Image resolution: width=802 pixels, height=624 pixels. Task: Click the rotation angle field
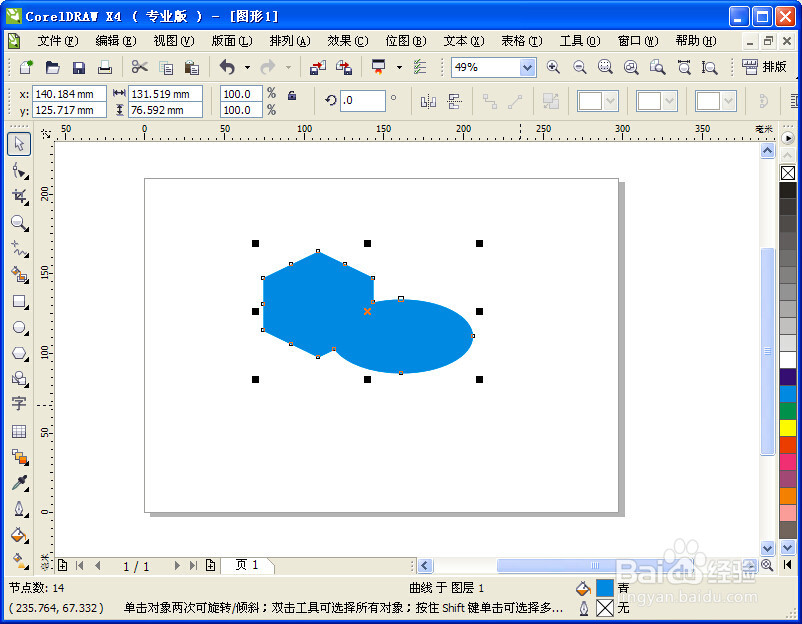363,100
